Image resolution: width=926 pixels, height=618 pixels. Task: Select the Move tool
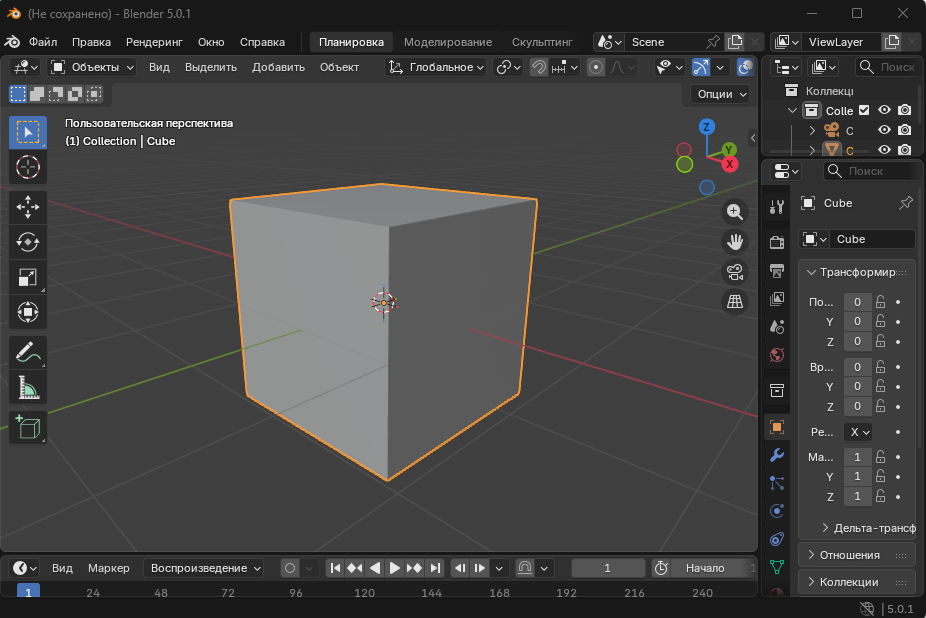(28, 207)
